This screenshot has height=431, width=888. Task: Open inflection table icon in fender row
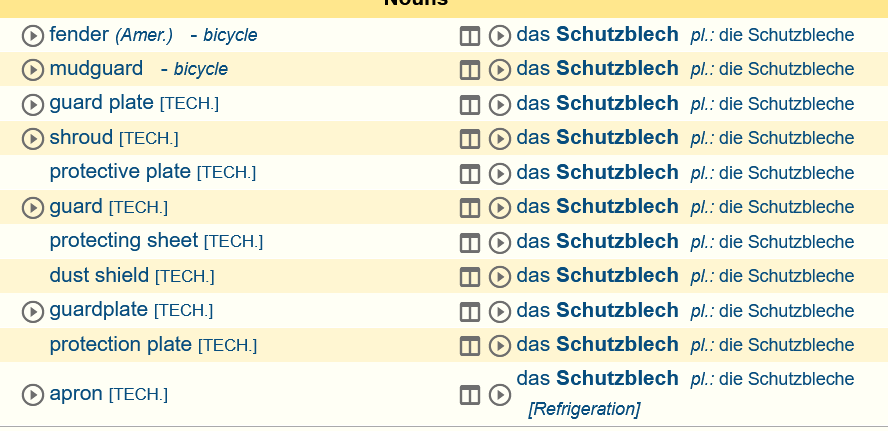click(x=469, y=36)
